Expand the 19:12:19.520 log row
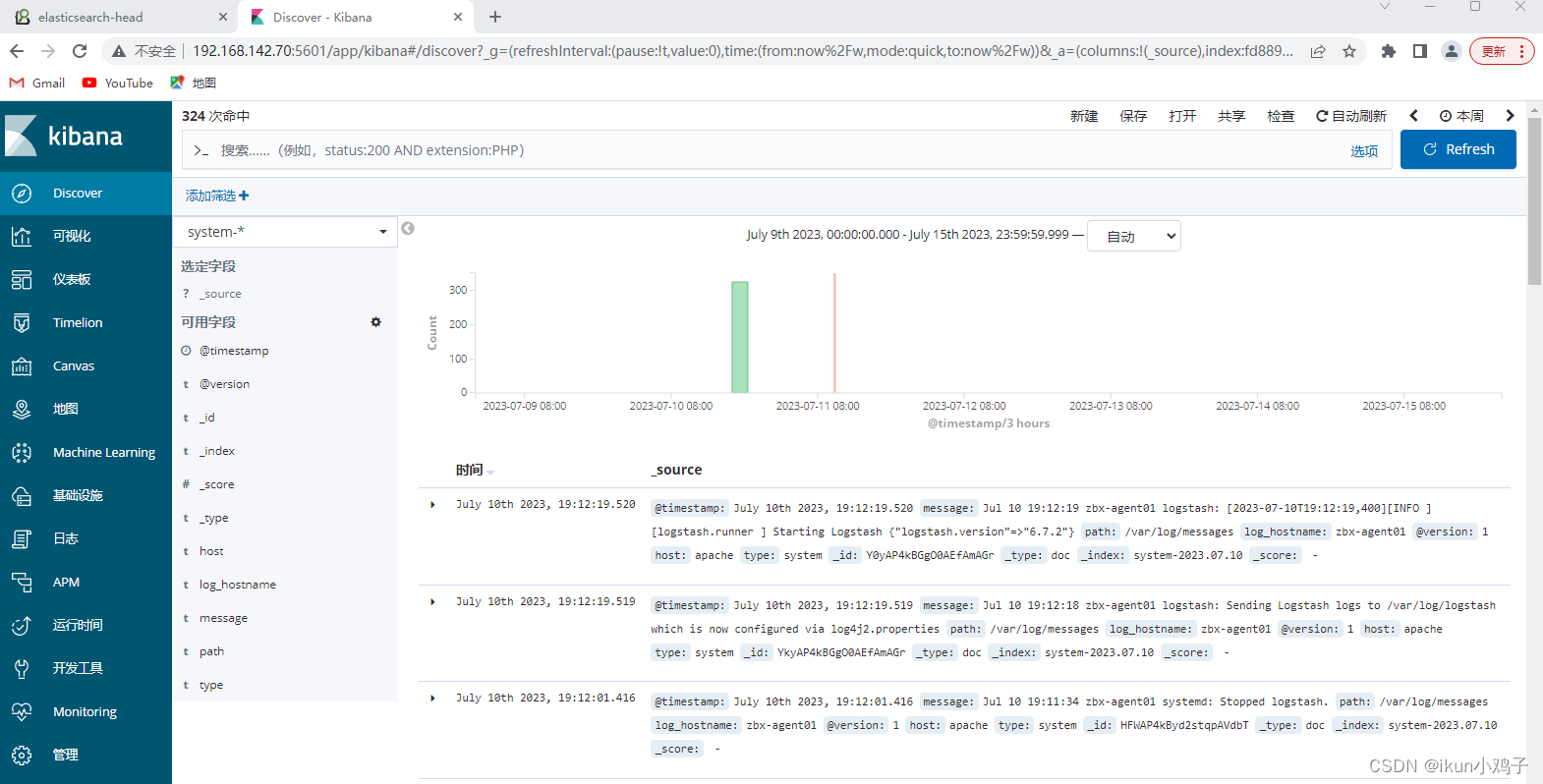The image size is (1543, 784). 432,505
